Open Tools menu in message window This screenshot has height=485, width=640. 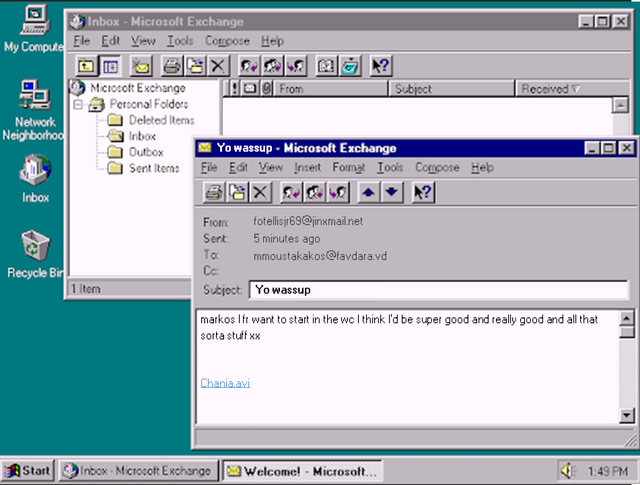tap(390, 167)
